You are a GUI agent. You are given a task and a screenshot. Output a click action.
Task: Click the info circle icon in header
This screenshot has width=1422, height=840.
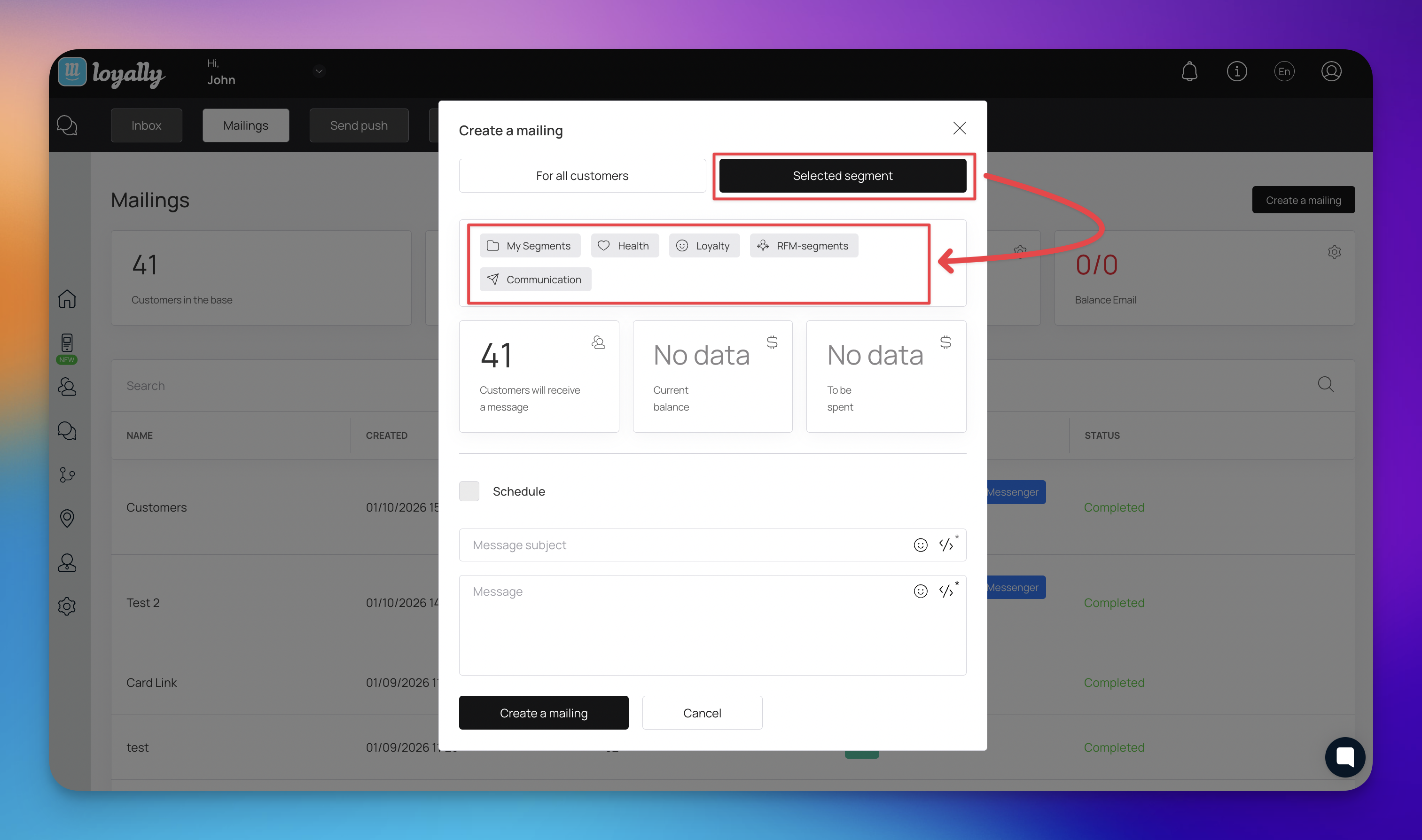click(x=1236, y=72)
